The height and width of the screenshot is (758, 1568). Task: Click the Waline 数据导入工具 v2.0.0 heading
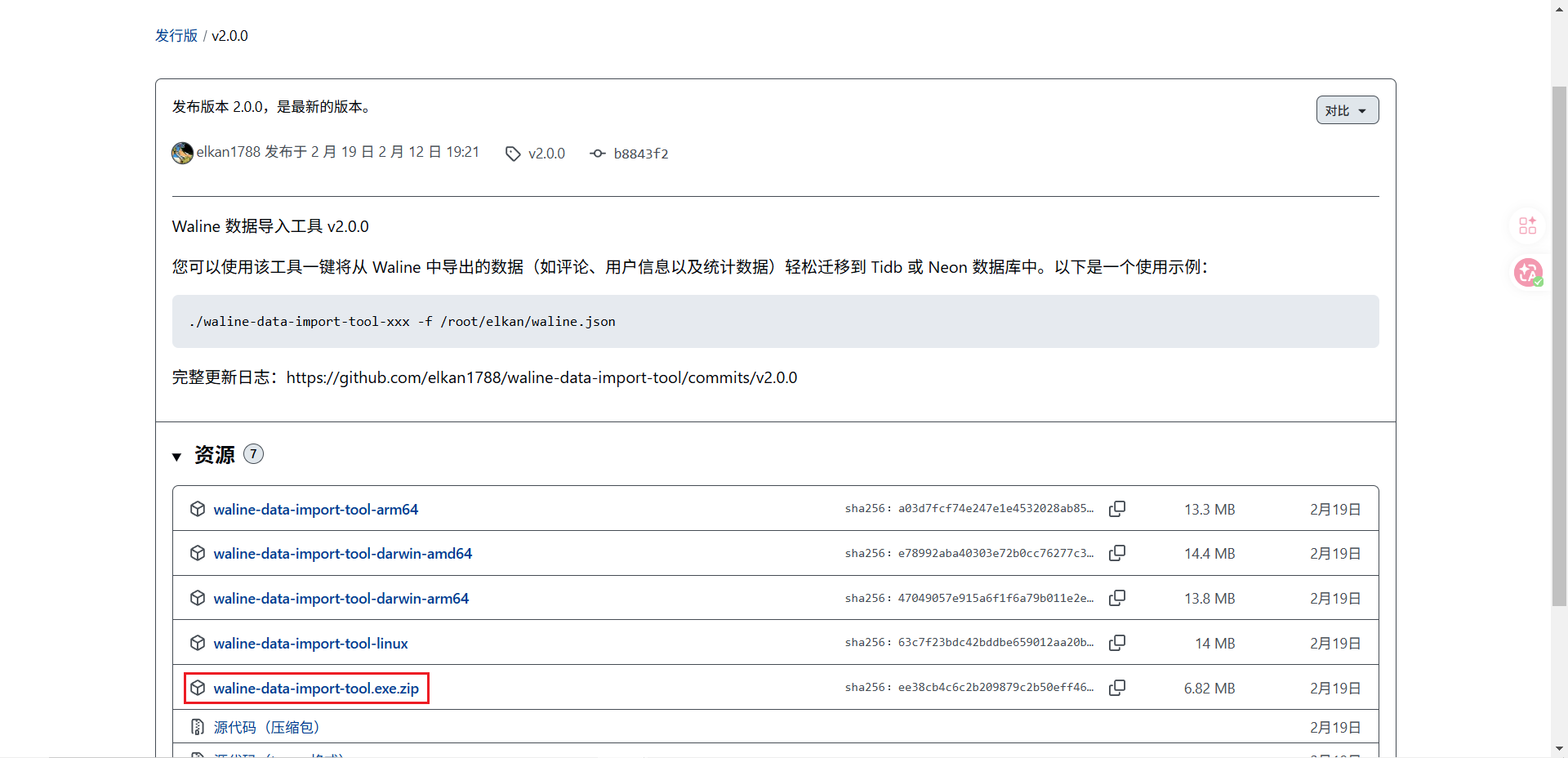[x=270, y=226]
